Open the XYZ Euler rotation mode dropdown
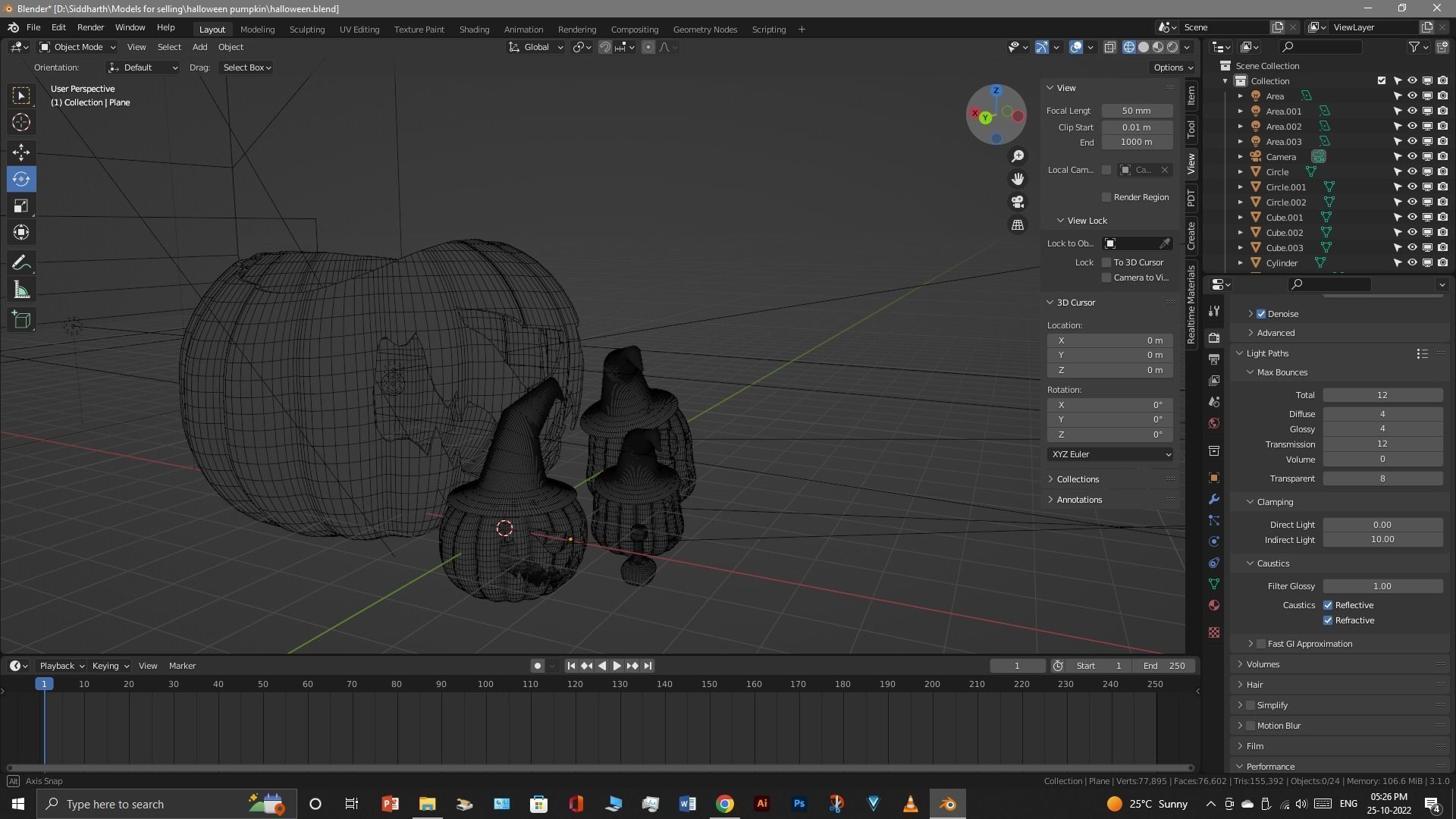This screenshot has height=819, width=1456. pyautogui.click(x=1110, y=454)
